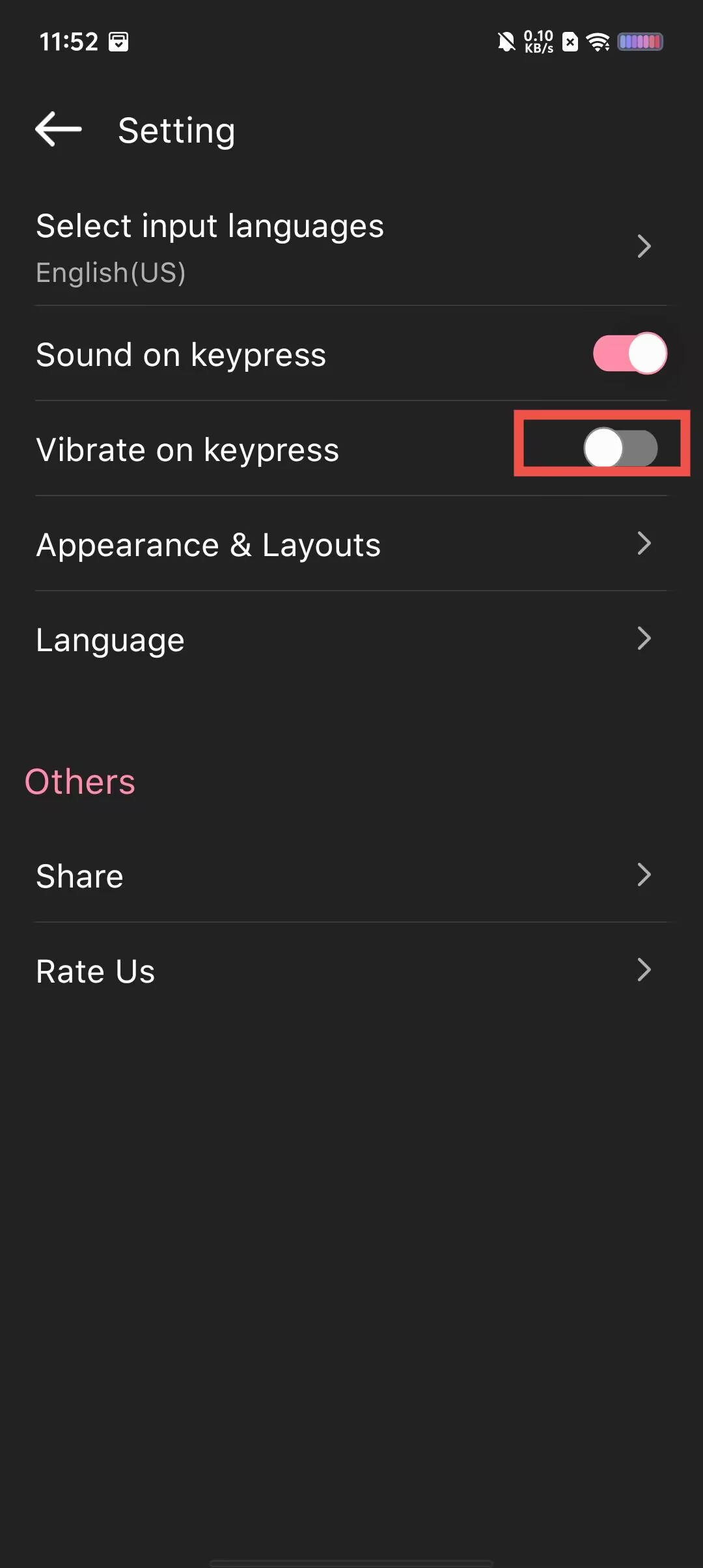Tap the network speed KB/s indicator
703x1568 pixels.
click(538, 42)
